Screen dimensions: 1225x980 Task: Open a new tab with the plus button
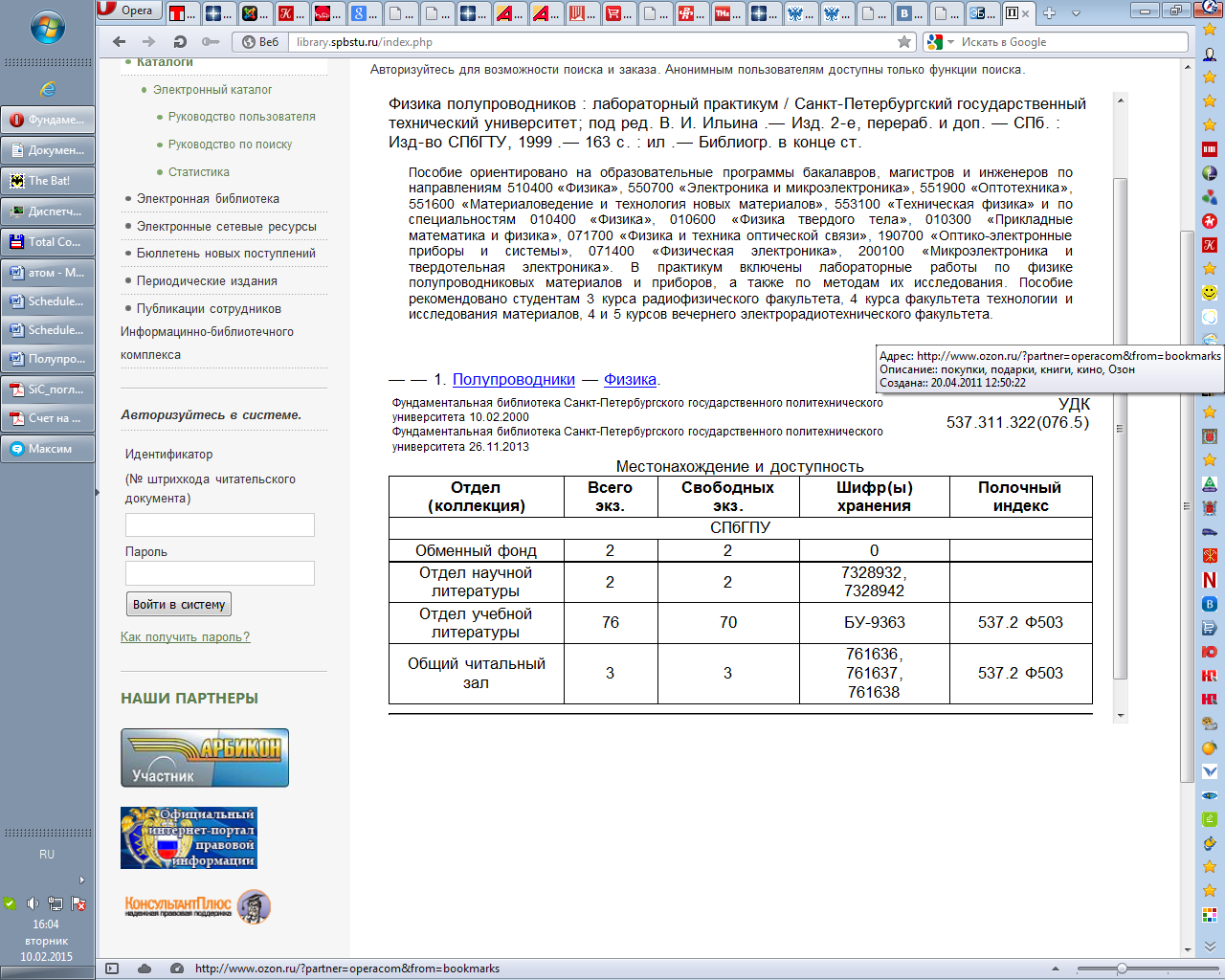pos(1049,12)
